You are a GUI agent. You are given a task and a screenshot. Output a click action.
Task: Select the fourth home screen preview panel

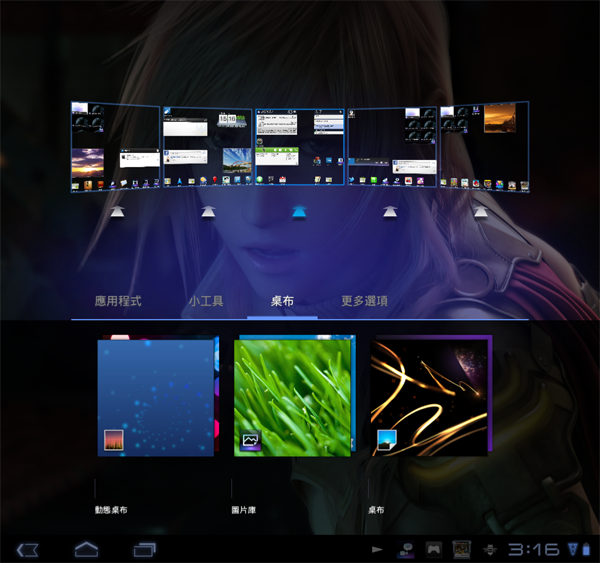[x=392, y=147]
